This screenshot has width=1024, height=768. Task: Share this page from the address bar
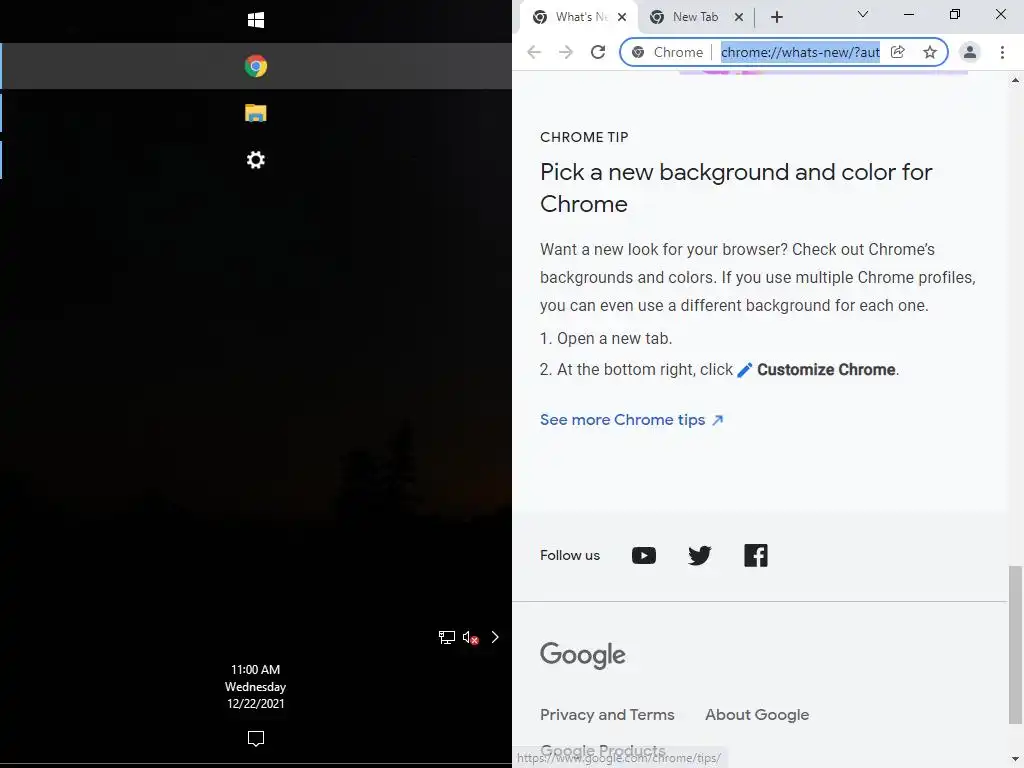point(898,52)
